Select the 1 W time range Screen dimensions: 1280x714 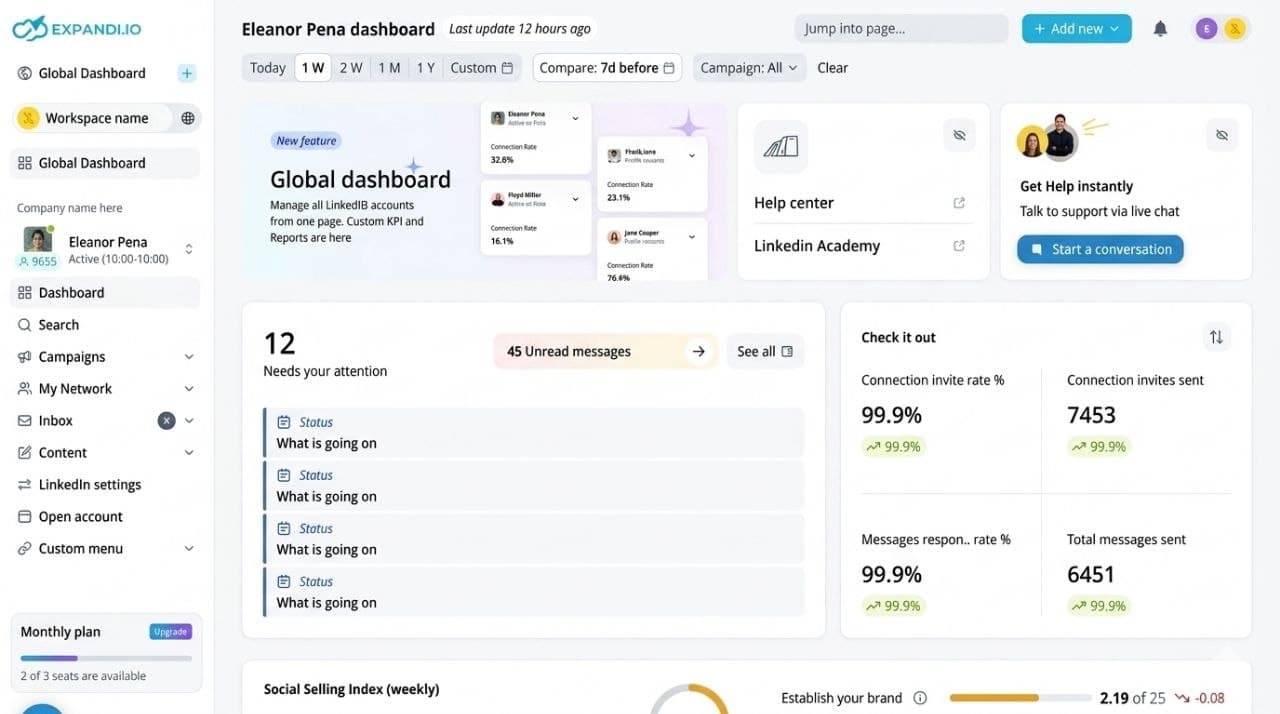click(313, 68)
